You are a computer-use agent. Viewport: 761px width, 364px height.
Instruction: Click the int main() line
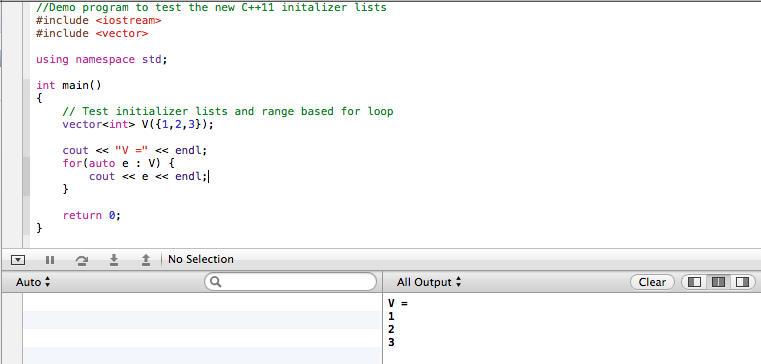click(x=68, y=85)
